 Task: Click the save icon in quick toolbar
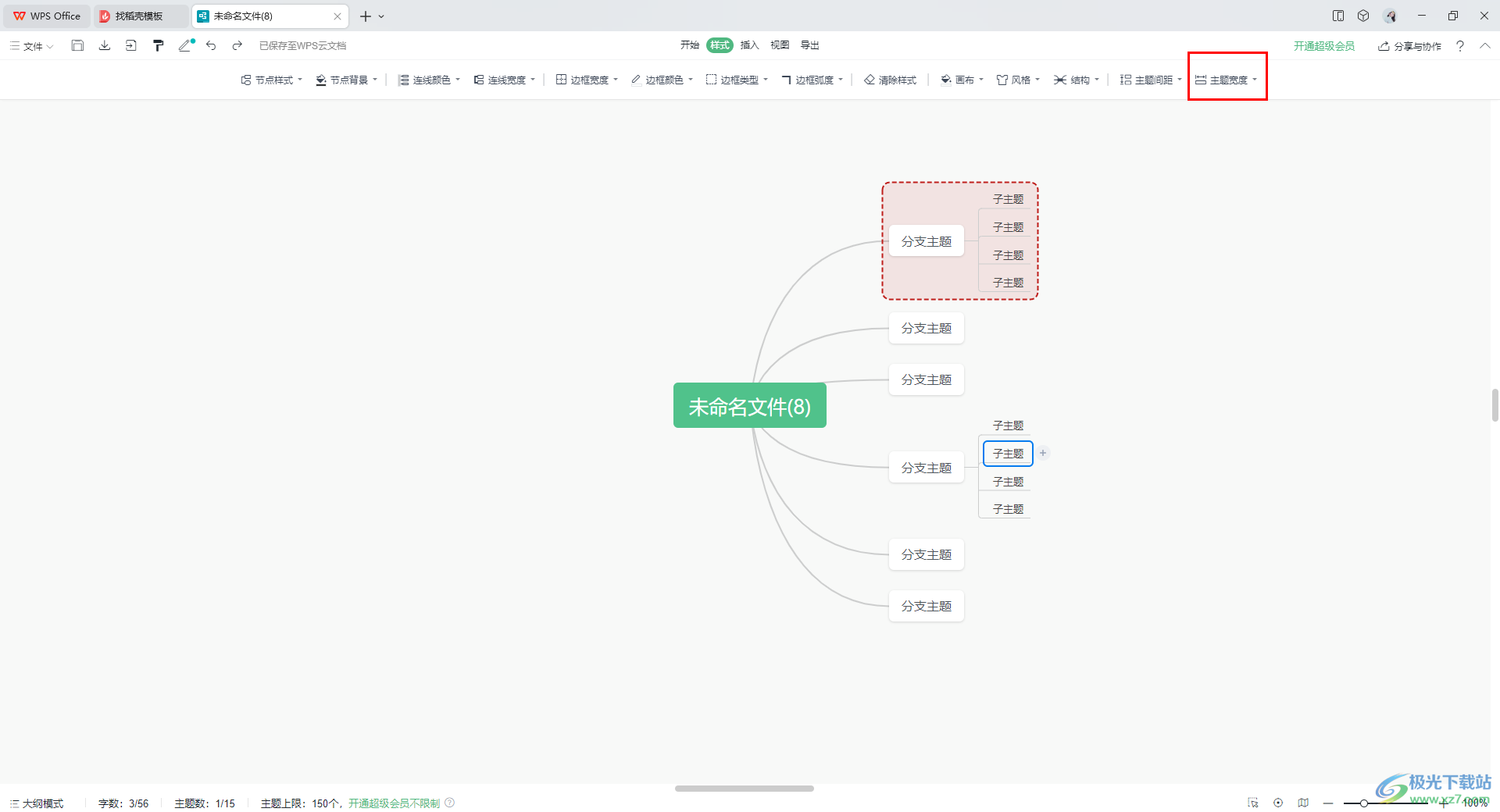[77, 45]
